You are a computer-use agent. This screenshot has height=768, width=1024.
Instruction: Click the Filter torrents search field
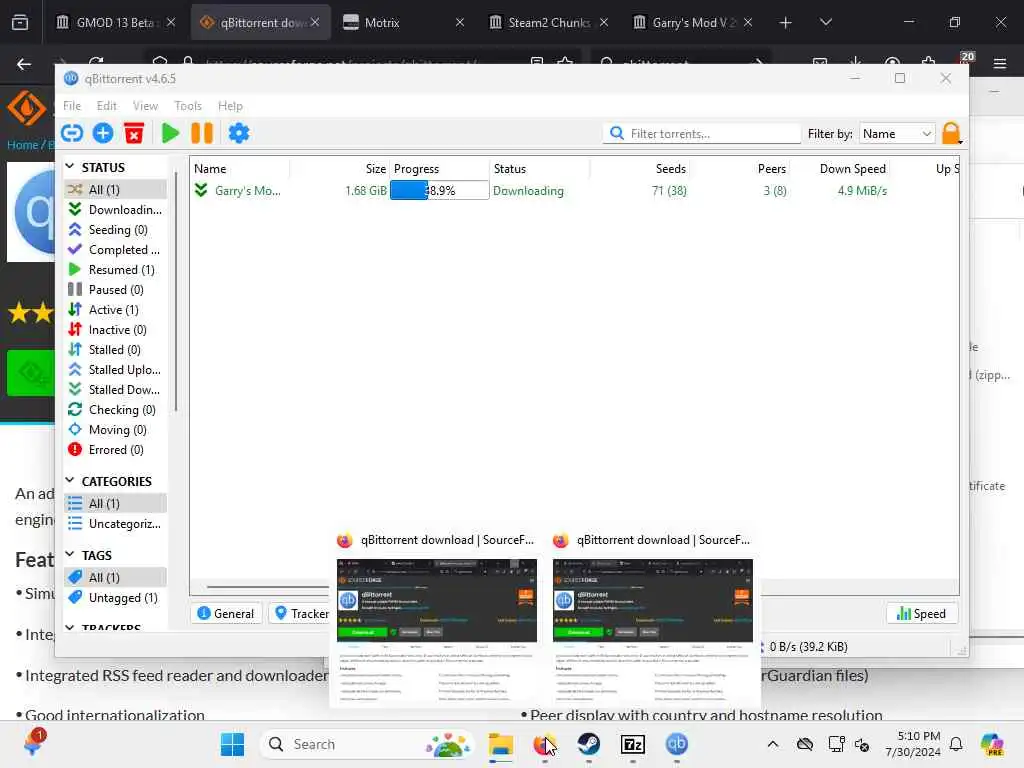(x=702, y=133)
